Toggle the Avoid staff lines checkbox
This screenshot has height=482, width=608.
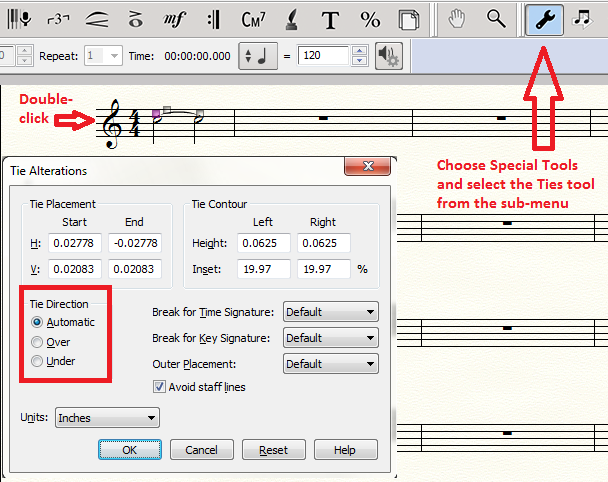[159, 387]
